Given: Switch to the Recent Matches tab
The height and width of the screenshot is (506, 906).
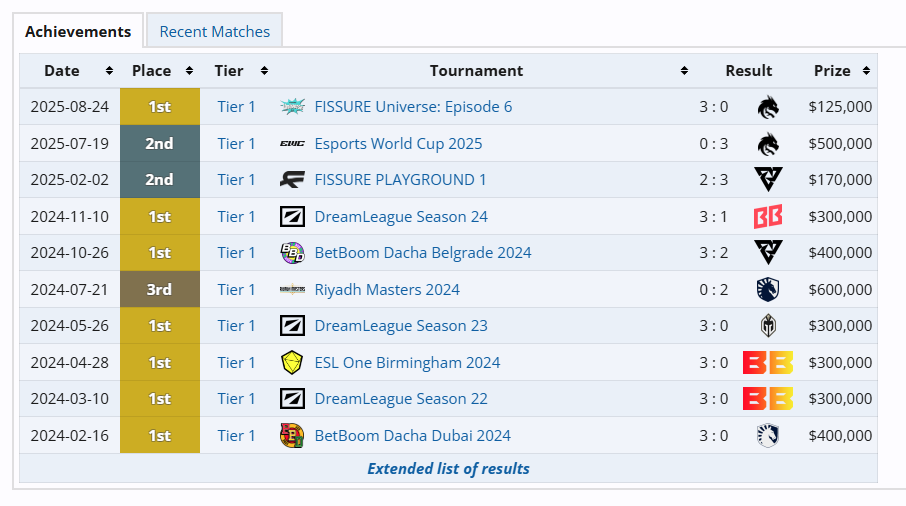Looking at the screenshot, I should tap(215, 31).
